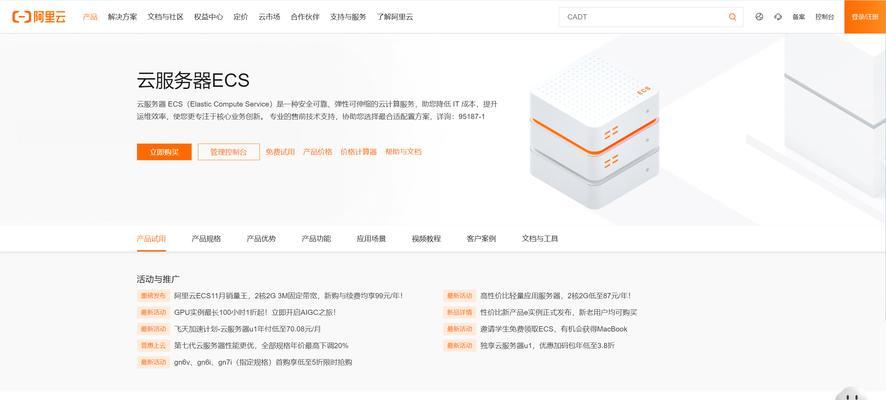886x400 pixels.
Task: Open the 免费试用 link
Action: 280,152
